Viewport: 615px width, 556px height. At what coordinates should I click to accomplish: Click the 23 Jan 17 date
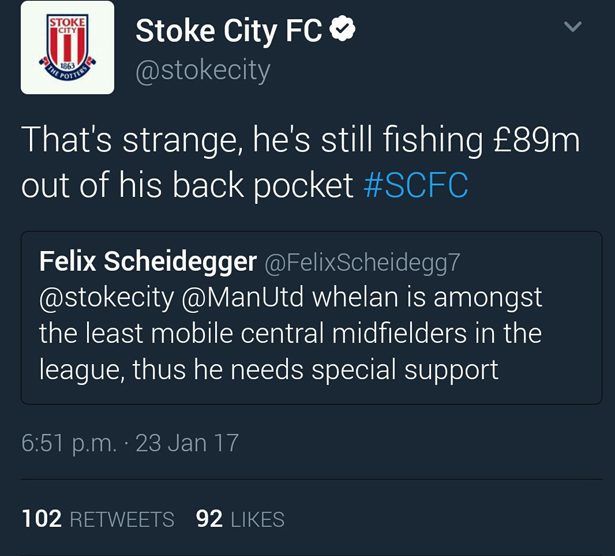(187, 443)
